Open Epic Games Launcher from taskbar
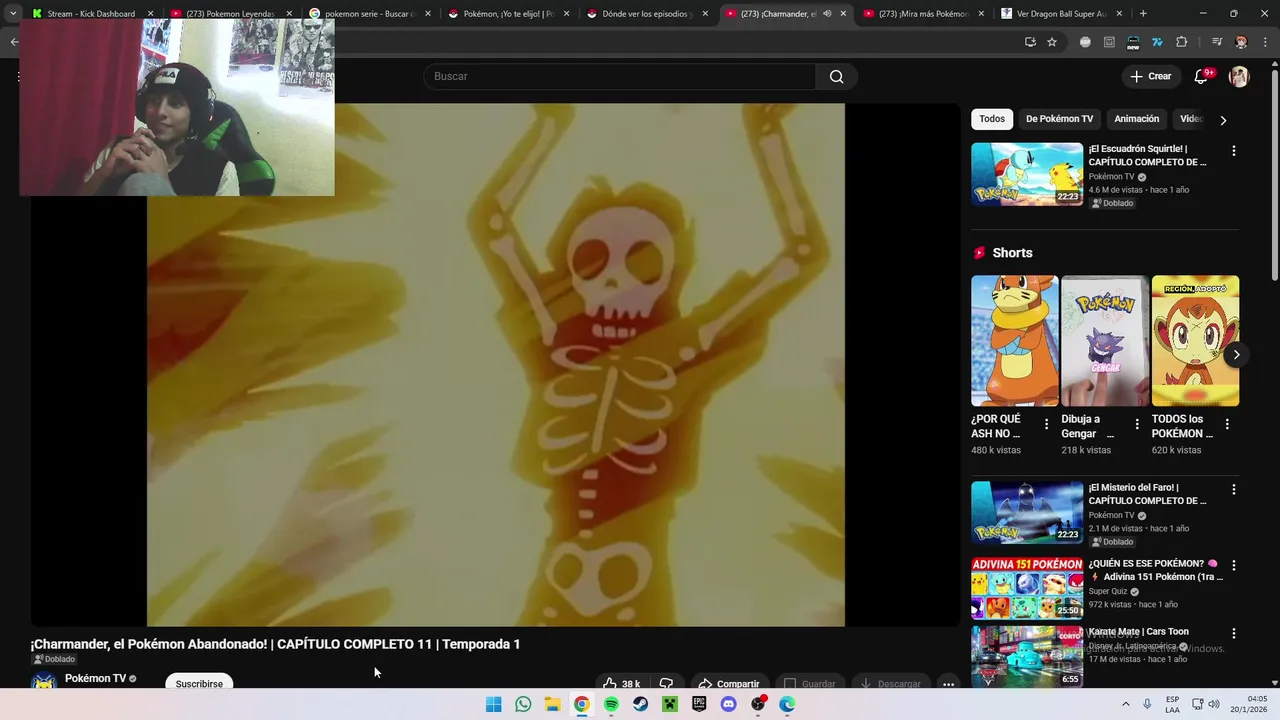This screenshot has height=720, width=1280. point(699,704)
